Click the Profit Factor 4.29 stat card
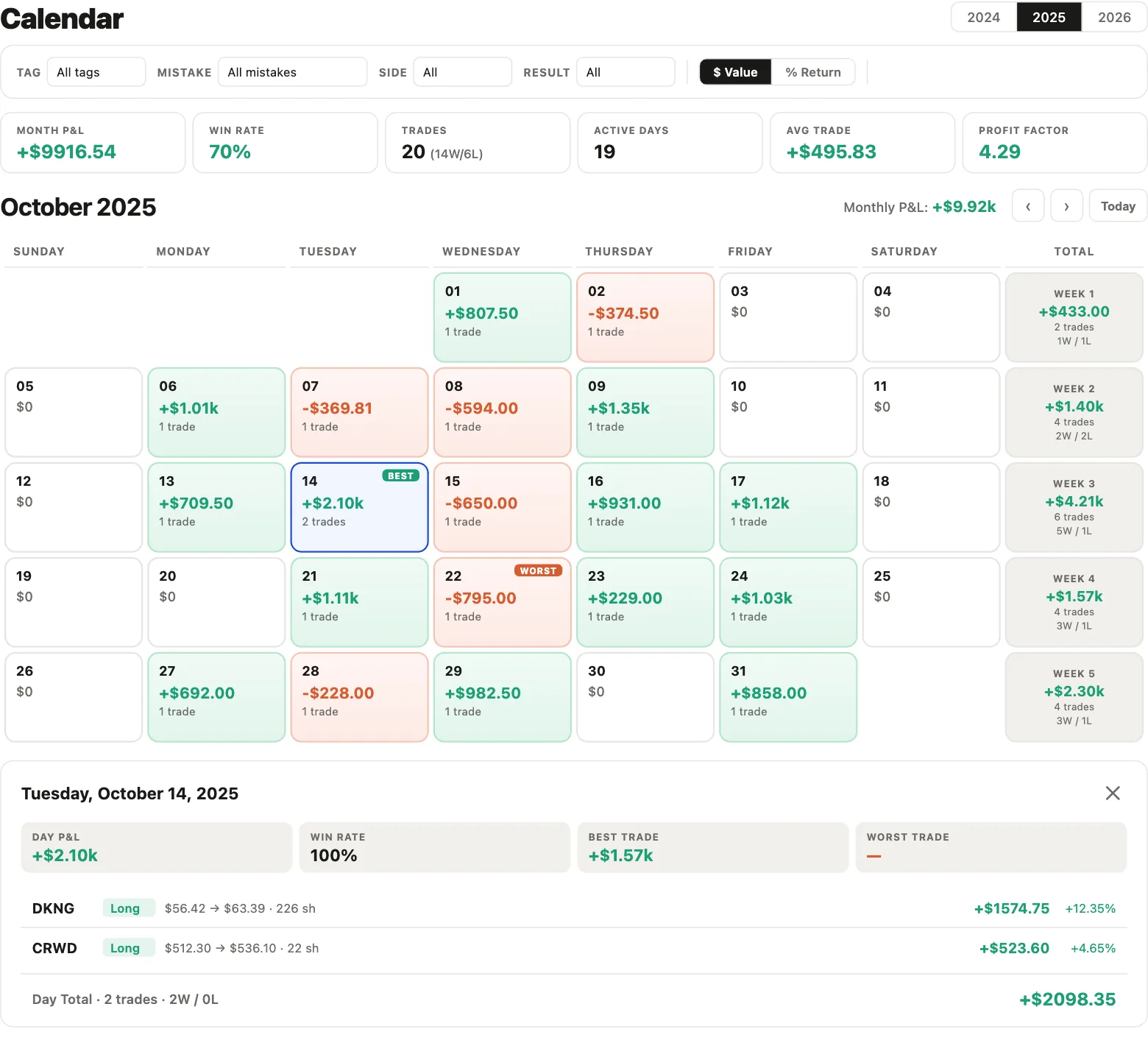Viewport: 1148px width, 1043px height. [x=1055, y=143]
